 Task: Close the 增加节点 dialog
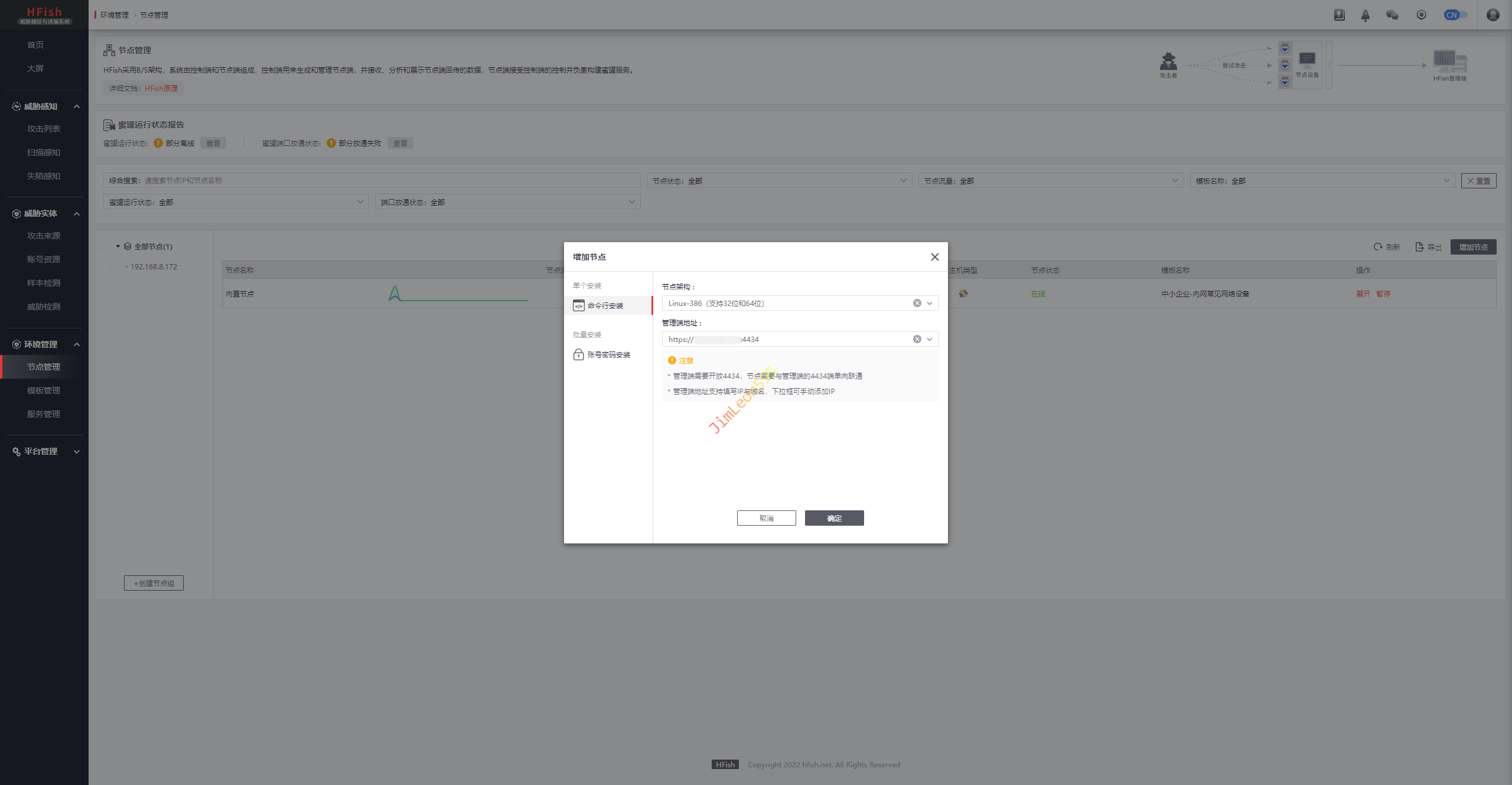tap(934, 257)
